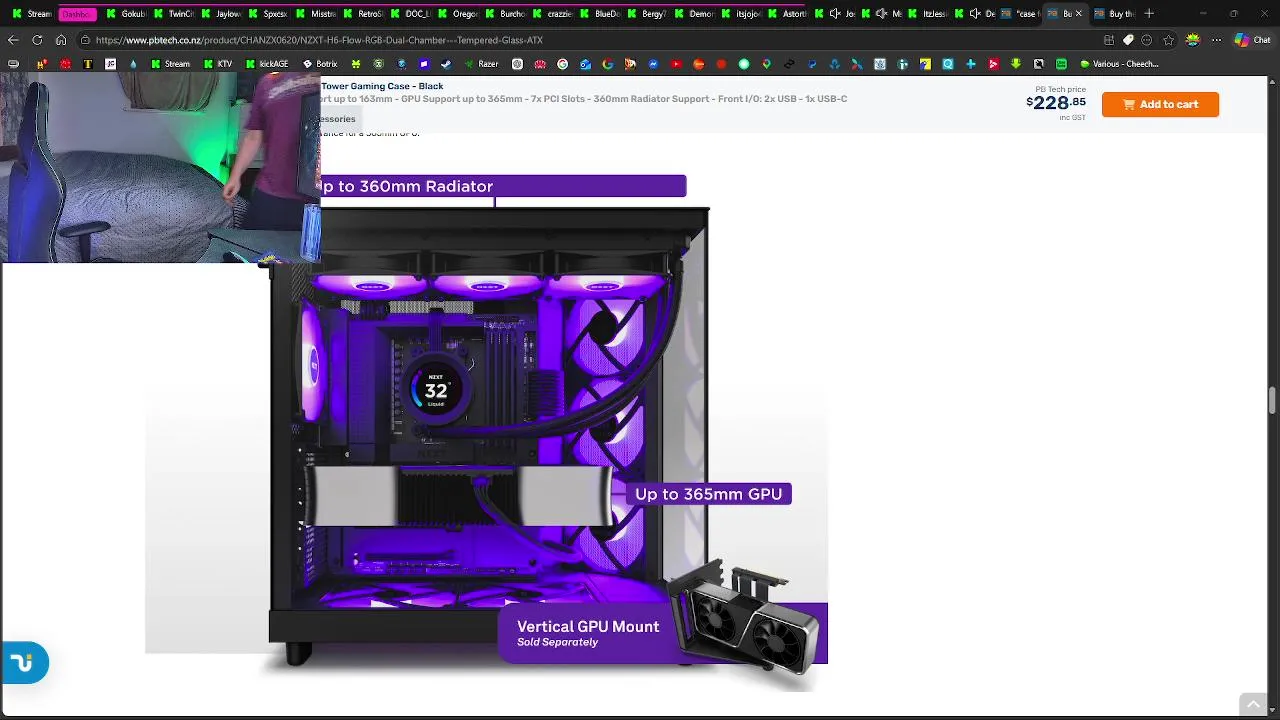Switch to the pink Dashboard tab
The width and height of the screenshot is (1280, 720).
point(78,14)
